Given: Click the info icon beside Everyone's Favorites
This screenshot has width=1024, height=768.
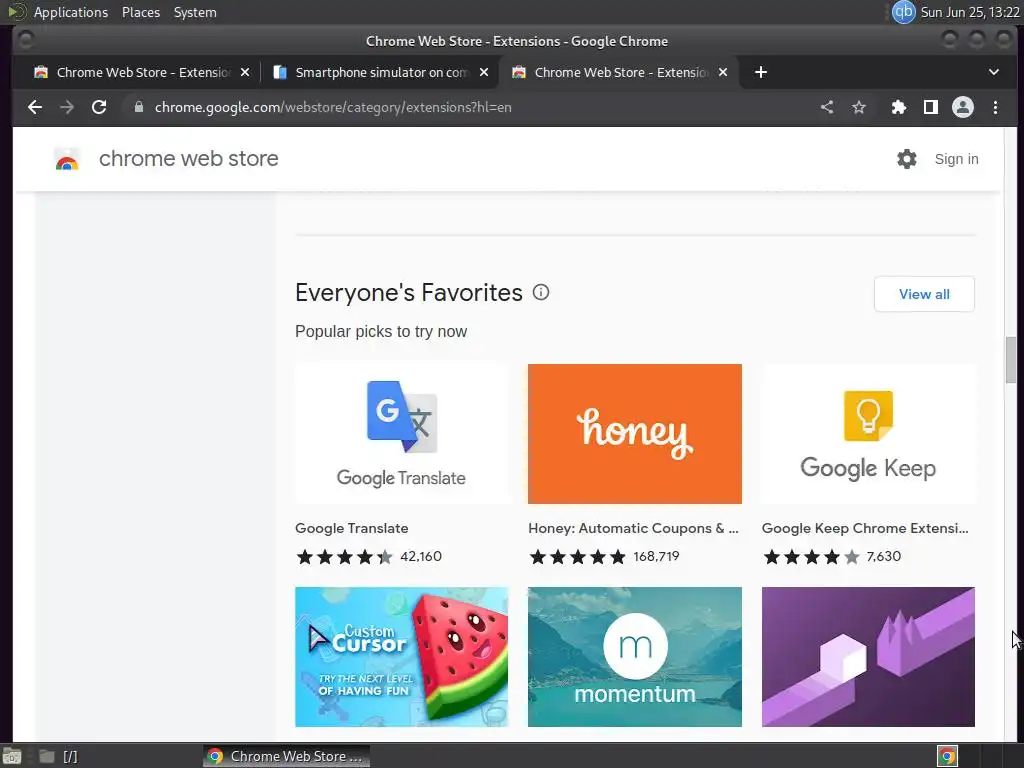Looking at the screenshot, I should point(541,292).
